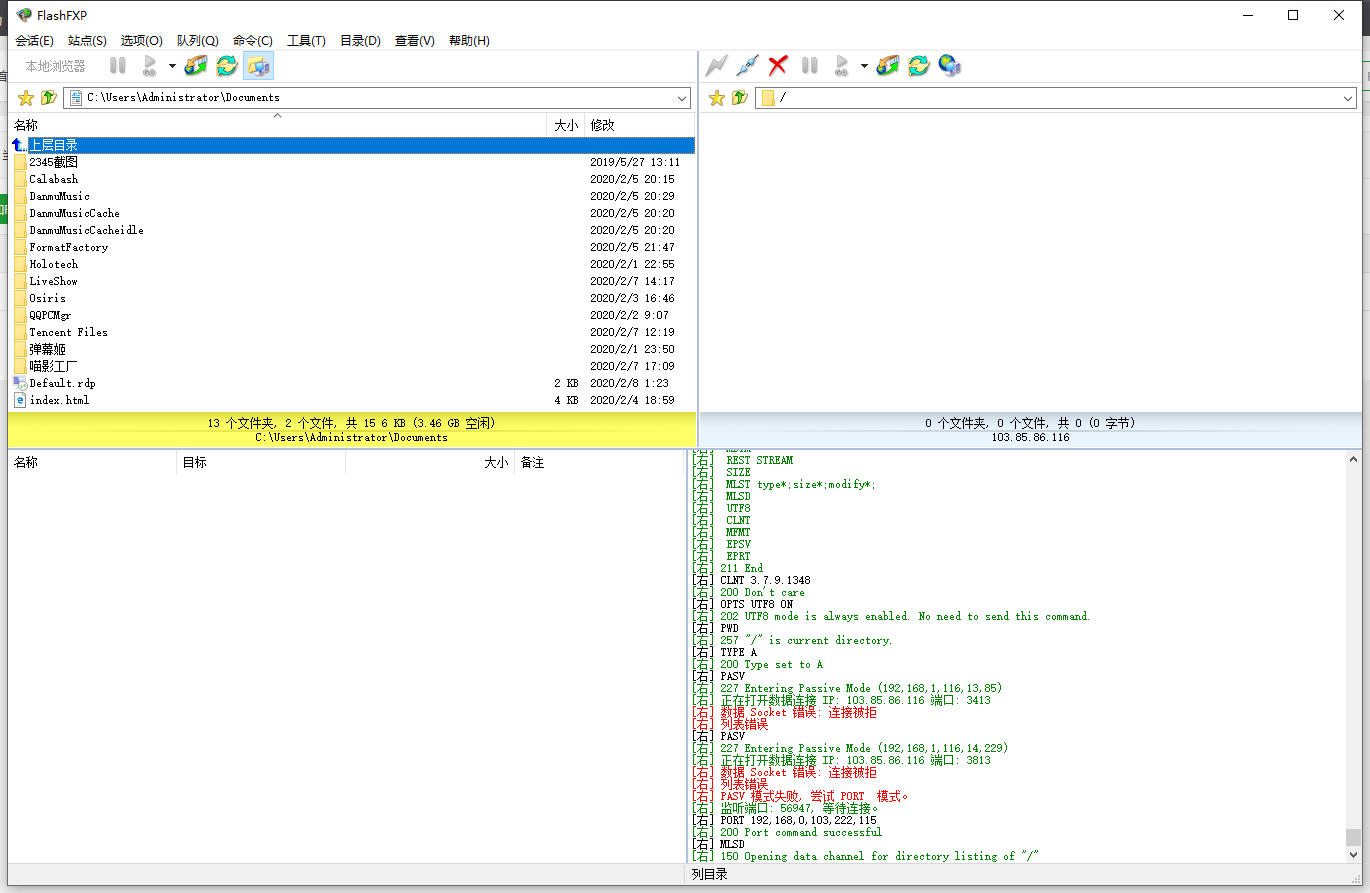This screenshot has height=893, width=1370.
Task: Click the Calabash folder icon
Action: click(20, 179)
